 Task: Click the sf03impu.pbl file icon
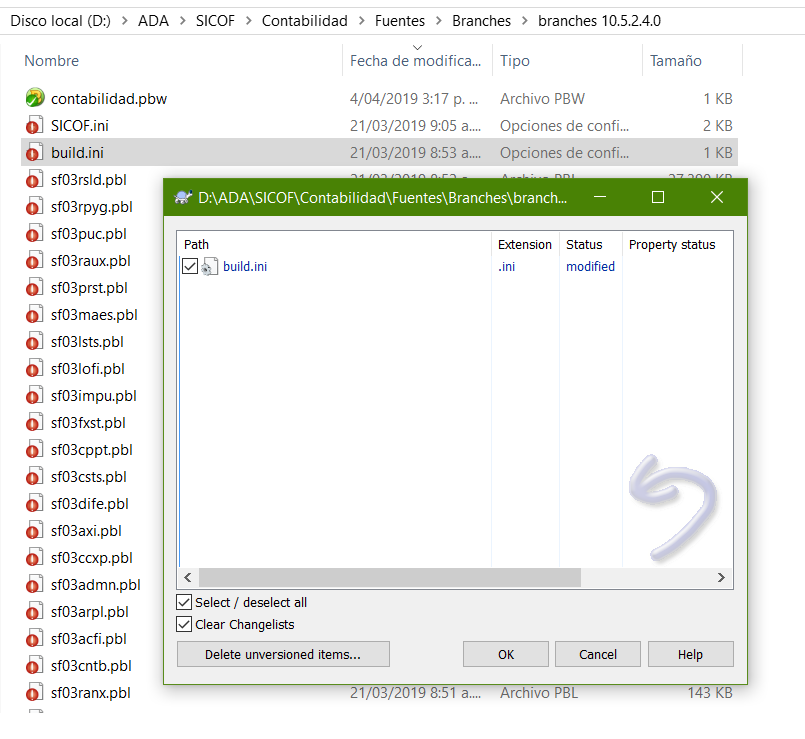point(34,395)
